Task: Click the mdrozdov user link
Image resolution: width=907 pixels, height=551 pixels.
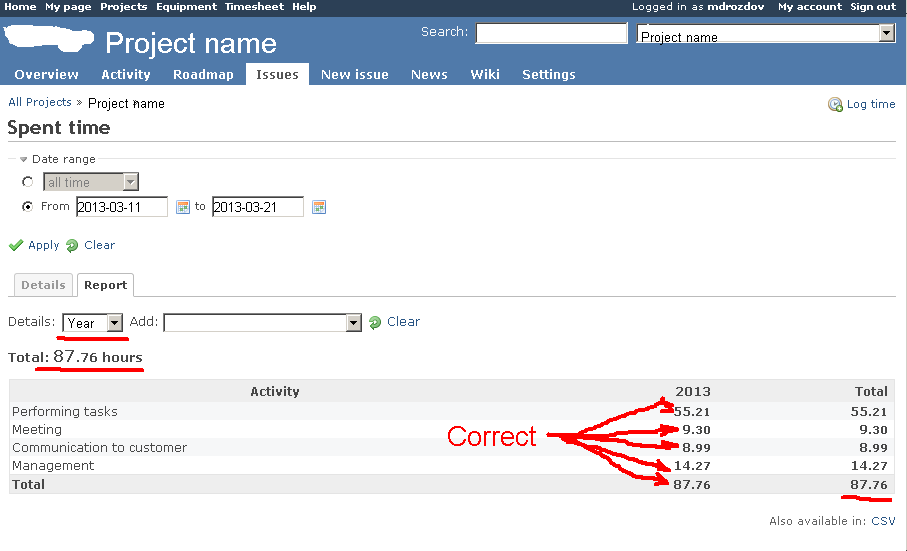Action: (x=736, y=7)
